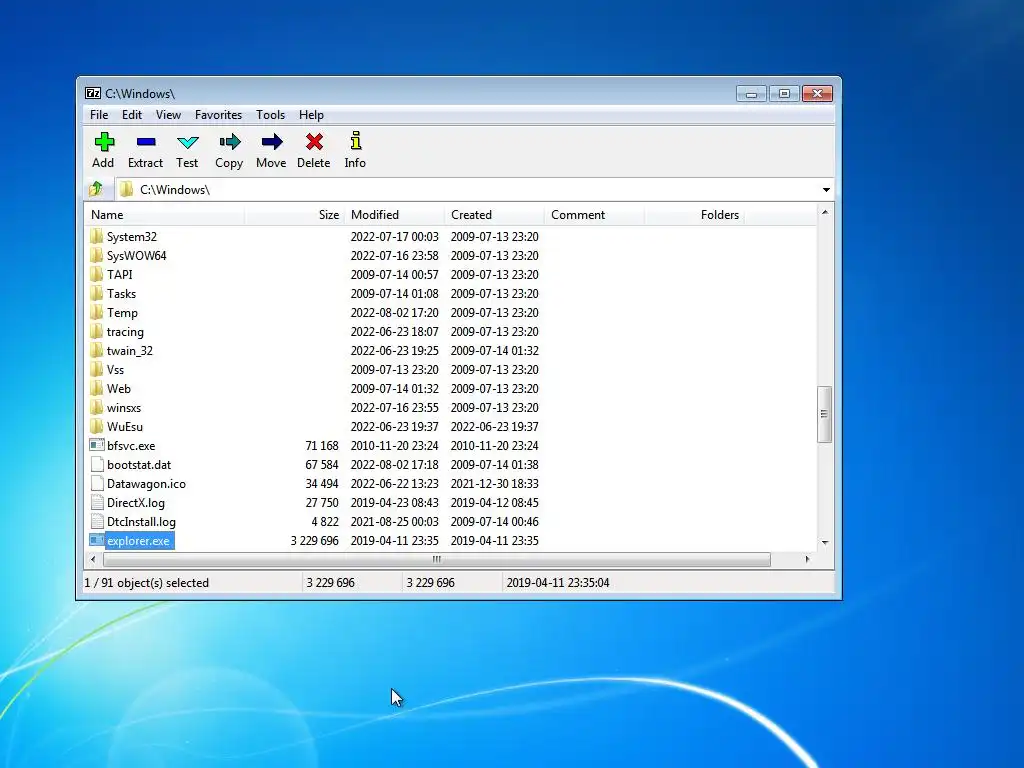This screenshot has width=1024, height=768.
Task: Click the TAPI folder icon
Action: [x=97, y=274]
